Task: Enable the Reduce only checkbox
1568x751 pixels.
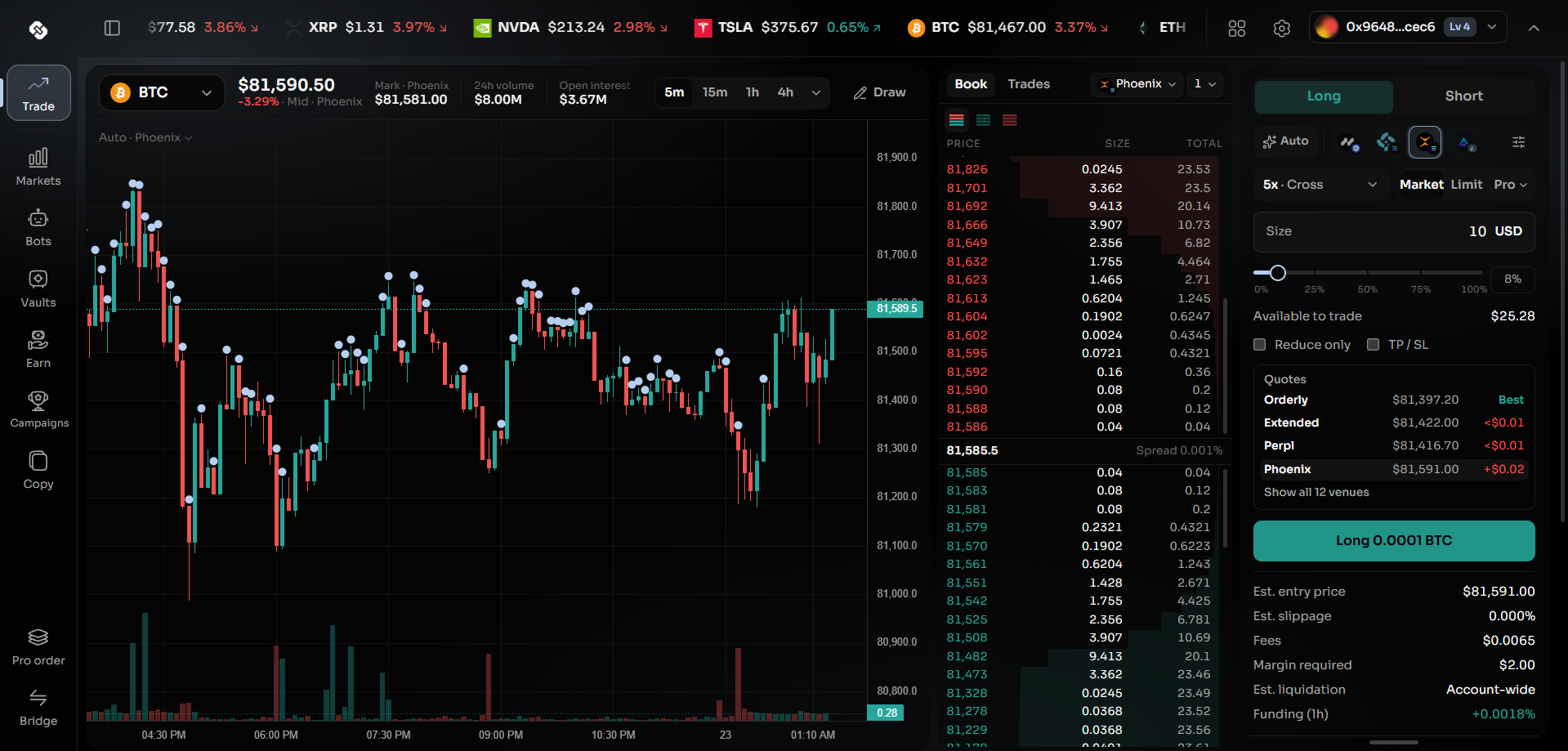Action: [x=1260, y=345]
